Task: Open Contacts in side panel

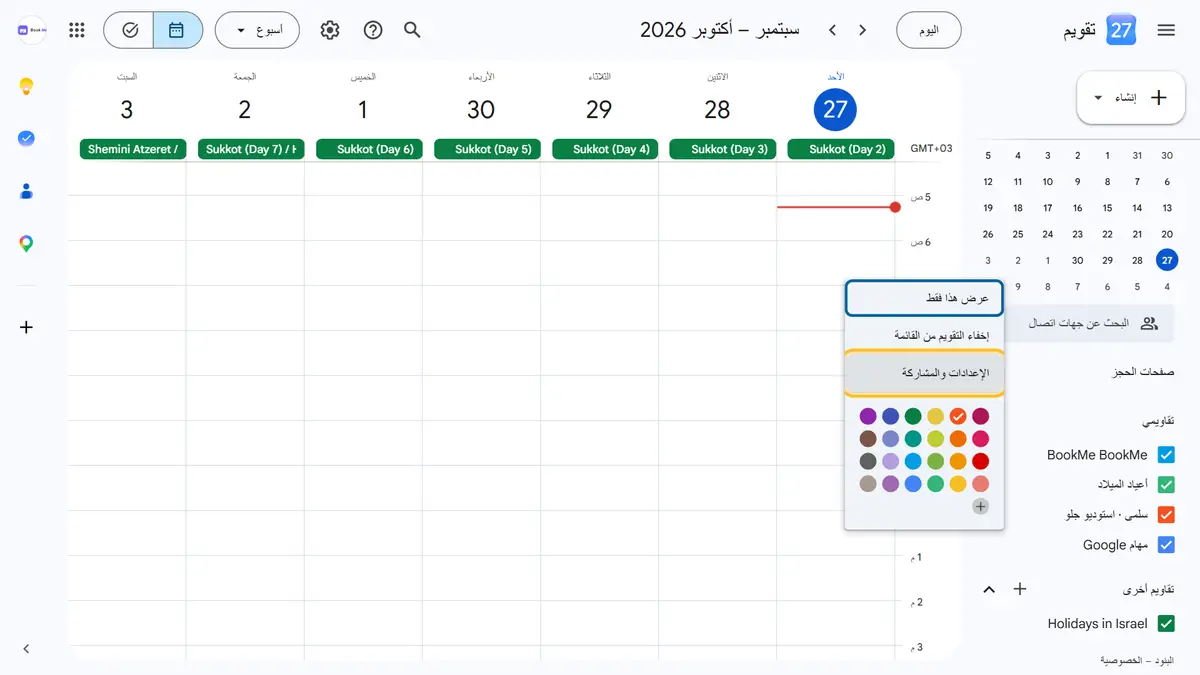Action: pyautogui.click(x=27, y=191)
